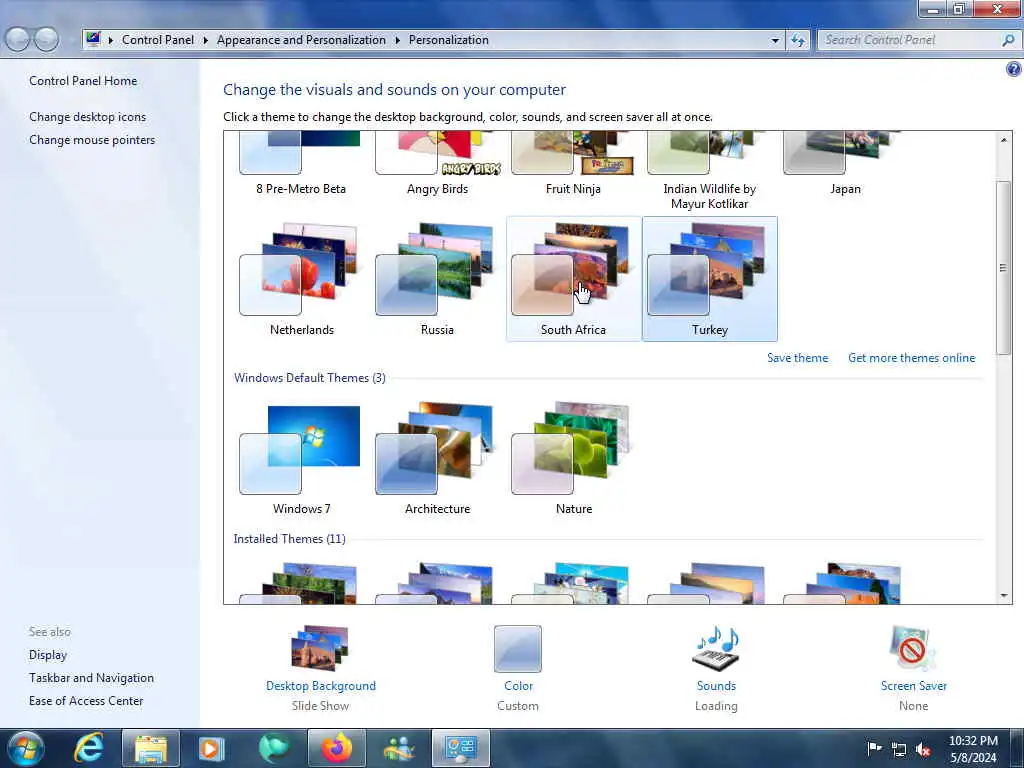
Task: Click the taskbar clock showing 10:32 PM
Action: 973,749
